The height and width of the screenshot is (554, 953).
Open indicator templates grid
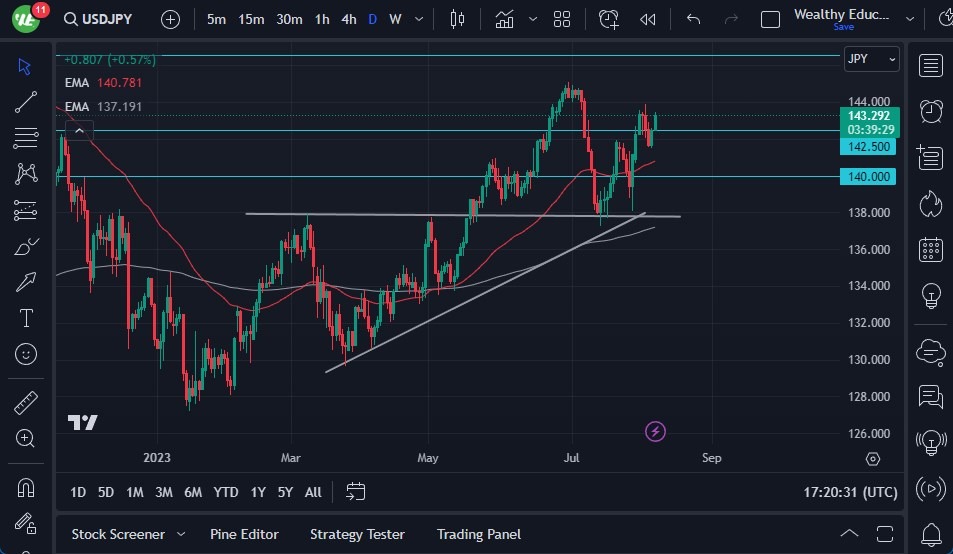pyautogui.click(x=562, y=19)
